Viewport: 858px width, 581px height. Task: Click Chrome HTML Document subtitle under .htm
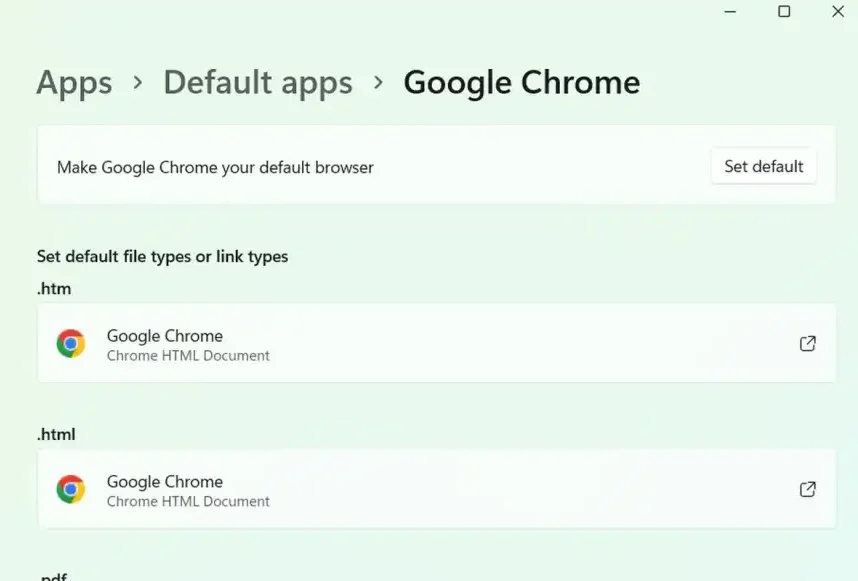(x=188, y=356)
